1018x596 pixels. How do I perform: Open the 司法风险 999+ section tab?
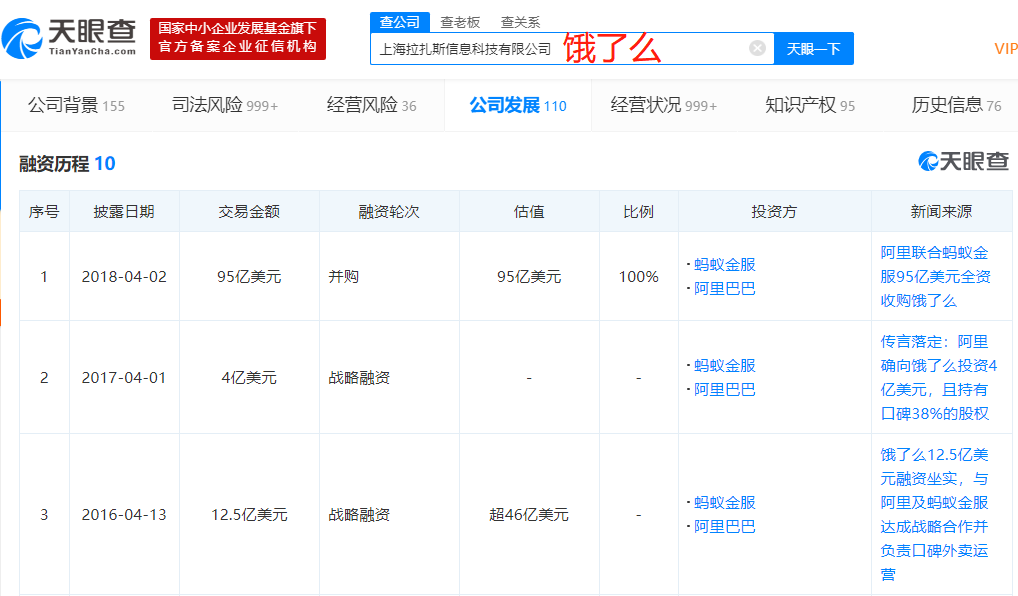point(225,105)
